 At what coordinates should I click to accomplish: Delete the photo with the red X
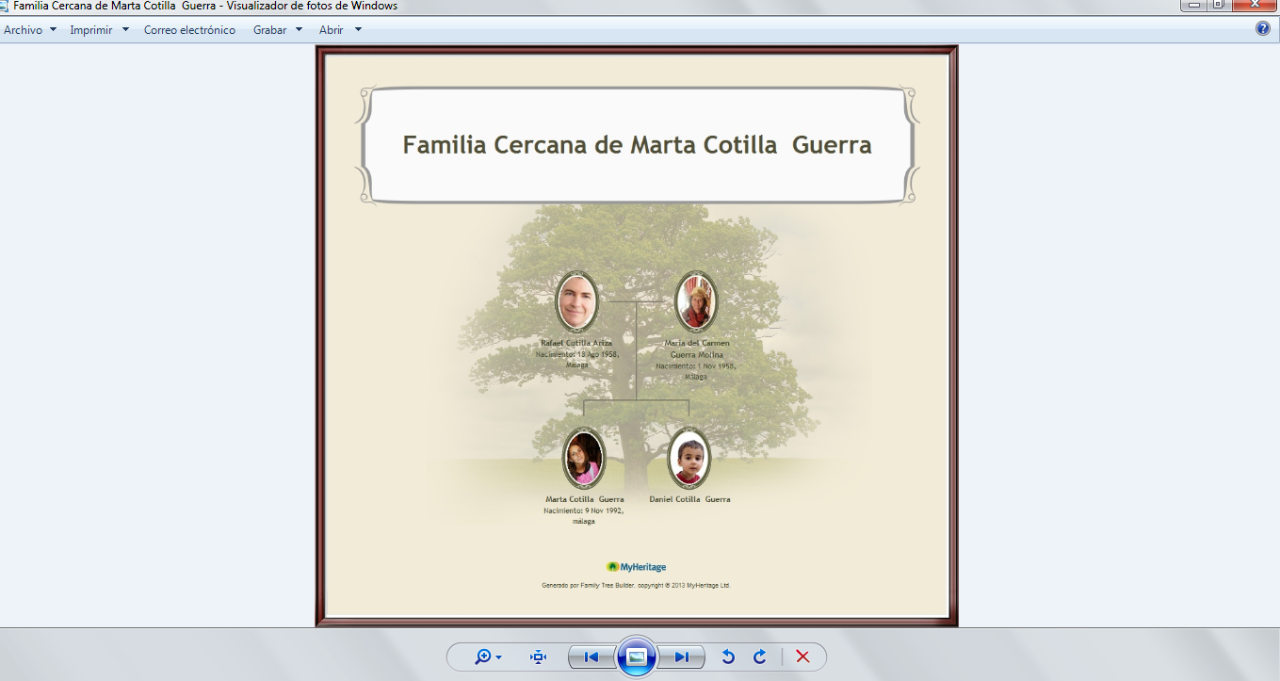pos(802,657)
